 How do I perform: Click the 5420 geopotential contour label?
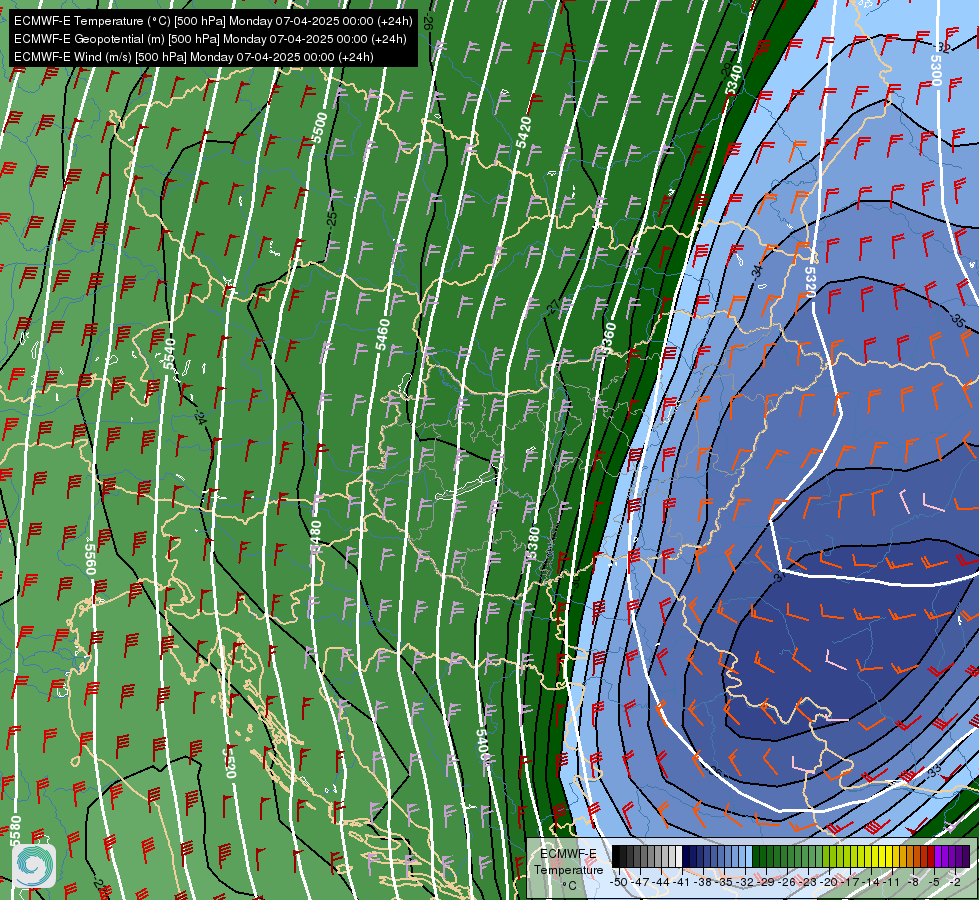[x=524, y=132]
